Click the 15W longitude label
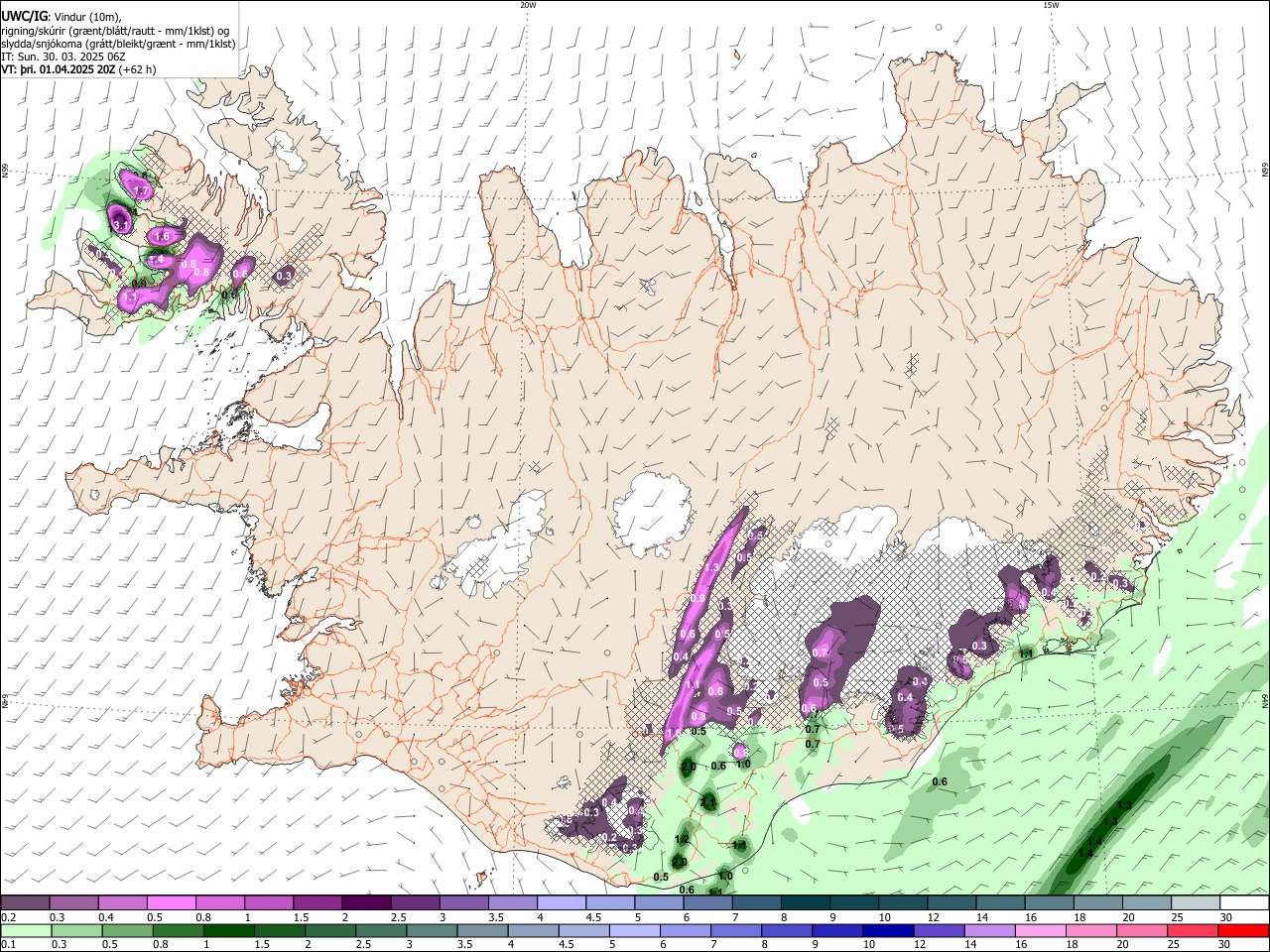This screenshot has width=1270, height=952. [x=1051, y=5]
